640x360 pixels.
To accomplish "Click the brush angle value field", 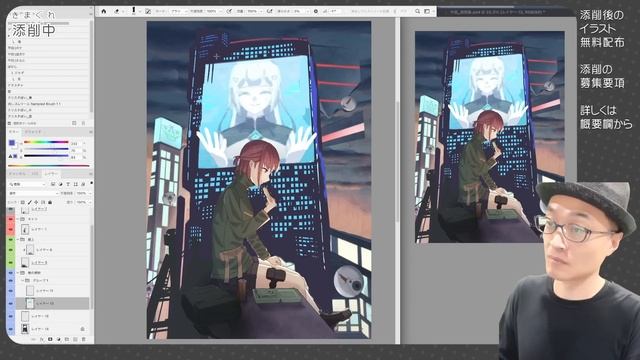I will pos(336,11).
